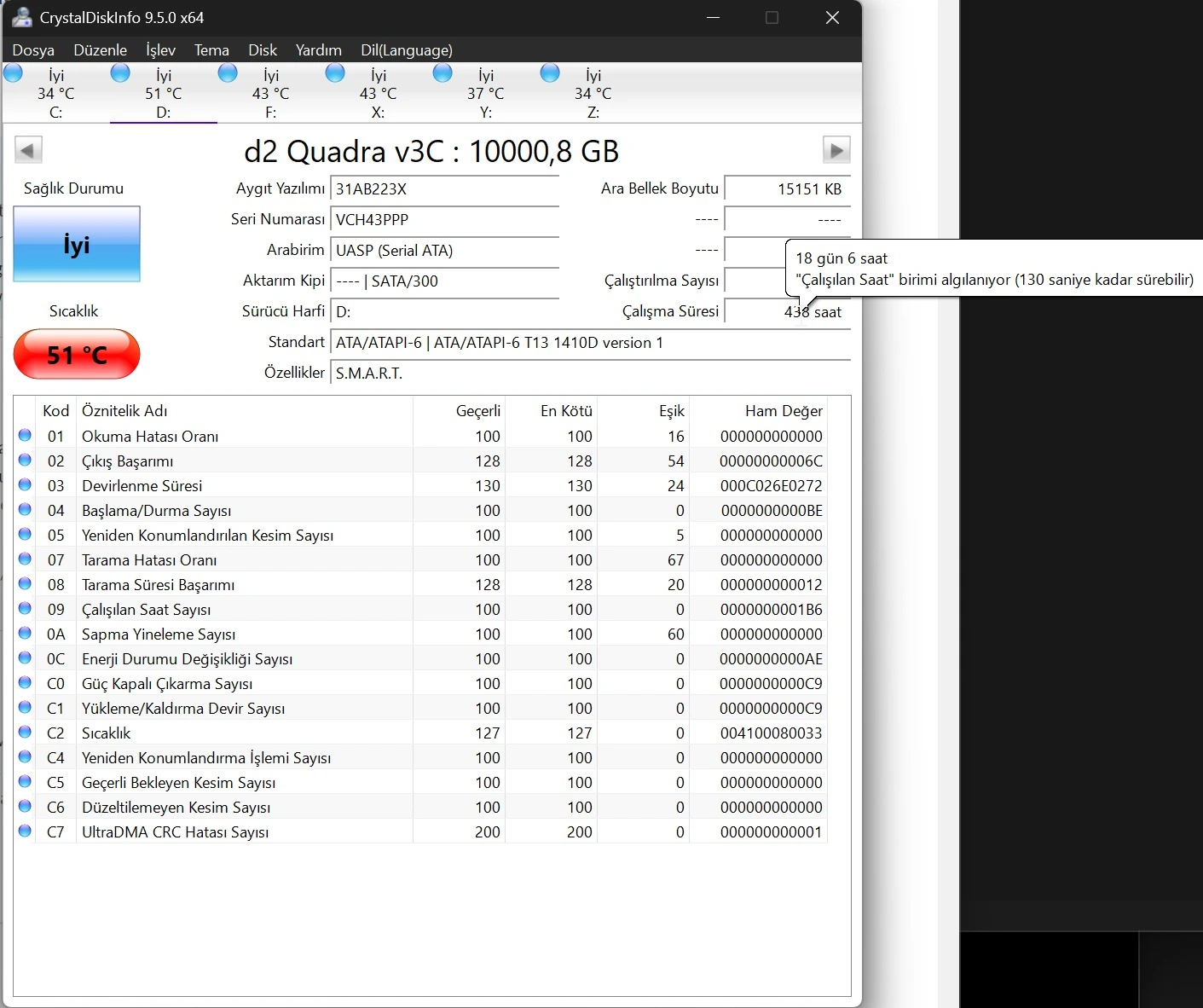Select drive Y: status orb
The image size is (1203, 1008).
tap(443, 73)
